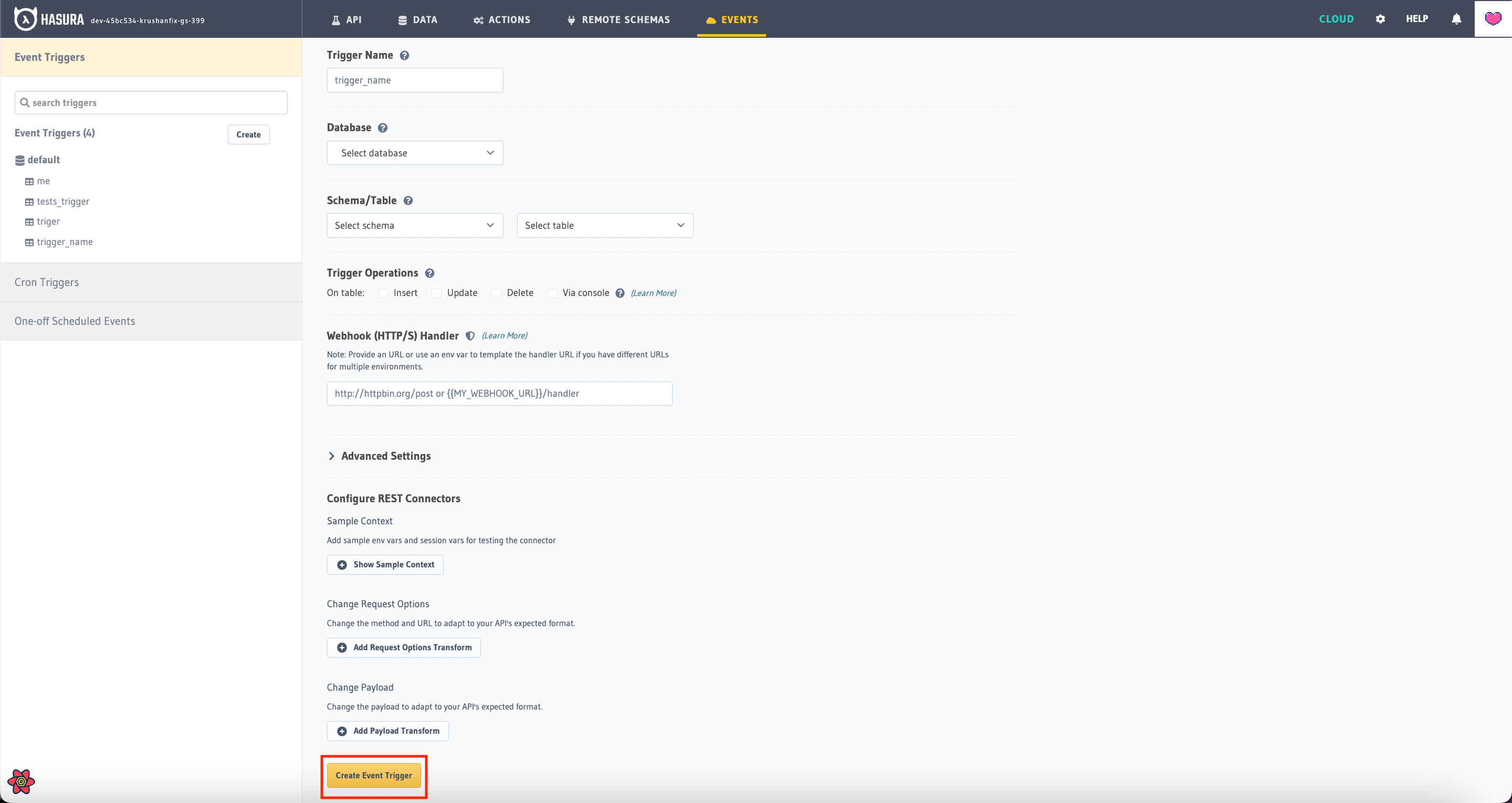Select the DATA database icon in navbar
This screenshot has width=1512, height=803.
403,19
